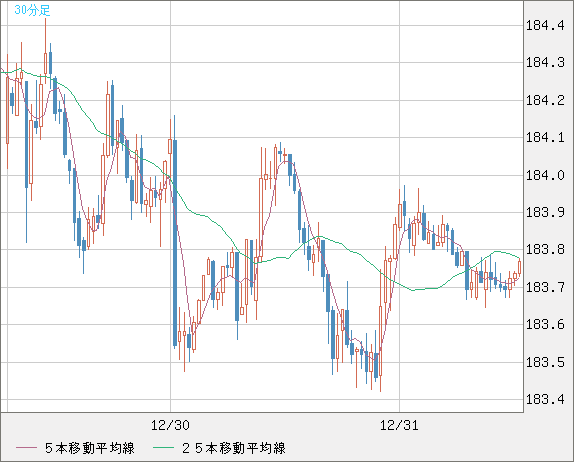Click the green 25-period legend line swatch
574x462 pixels.
pos(163,448)
